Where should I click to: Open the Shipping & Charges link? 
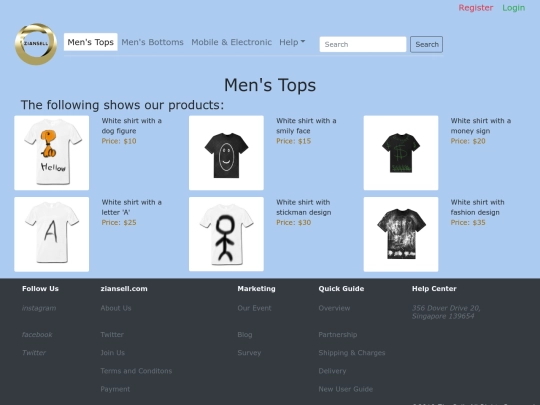(352, 353)
